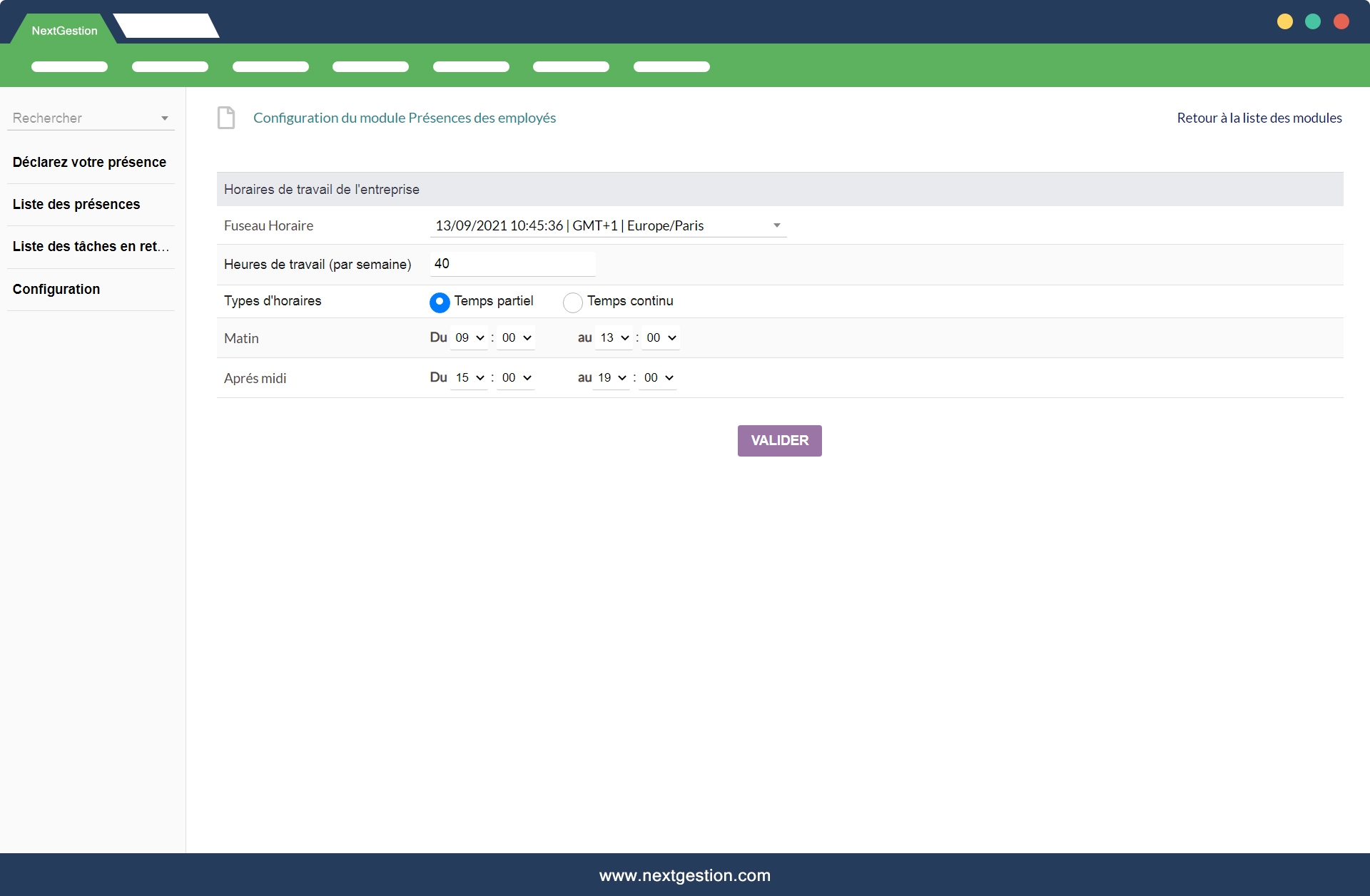Click the Fuseau Horaire dropdown arrow

point(776,225)
